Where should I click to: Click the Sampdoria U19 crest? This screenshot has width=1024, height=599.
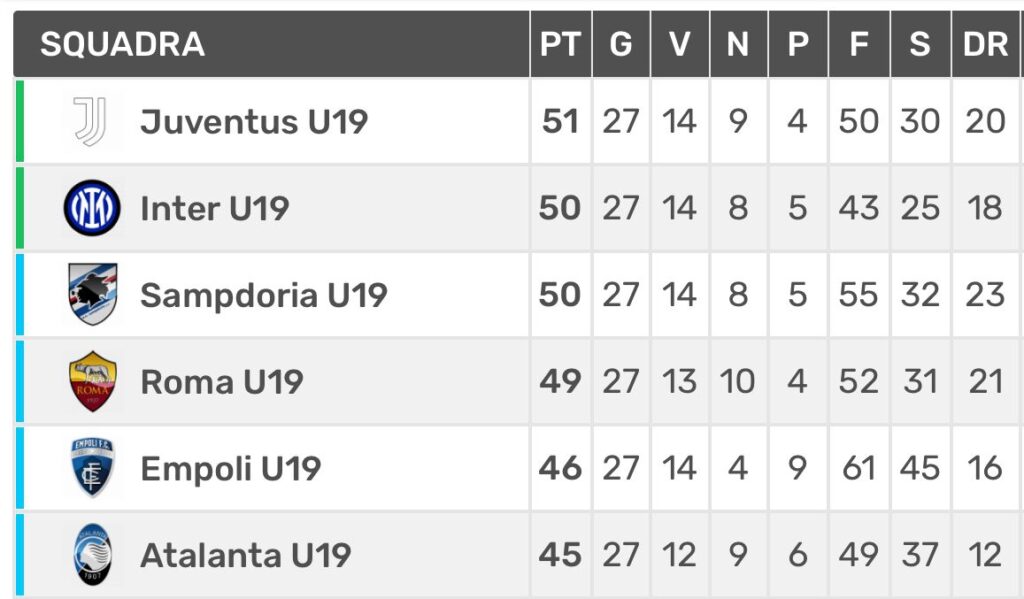[x=93, y=294]
